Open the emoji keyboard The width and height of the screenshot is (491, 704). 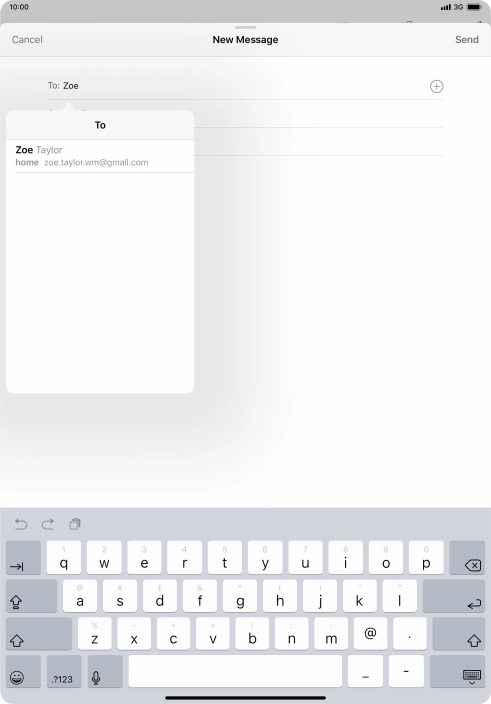[23, 671]
